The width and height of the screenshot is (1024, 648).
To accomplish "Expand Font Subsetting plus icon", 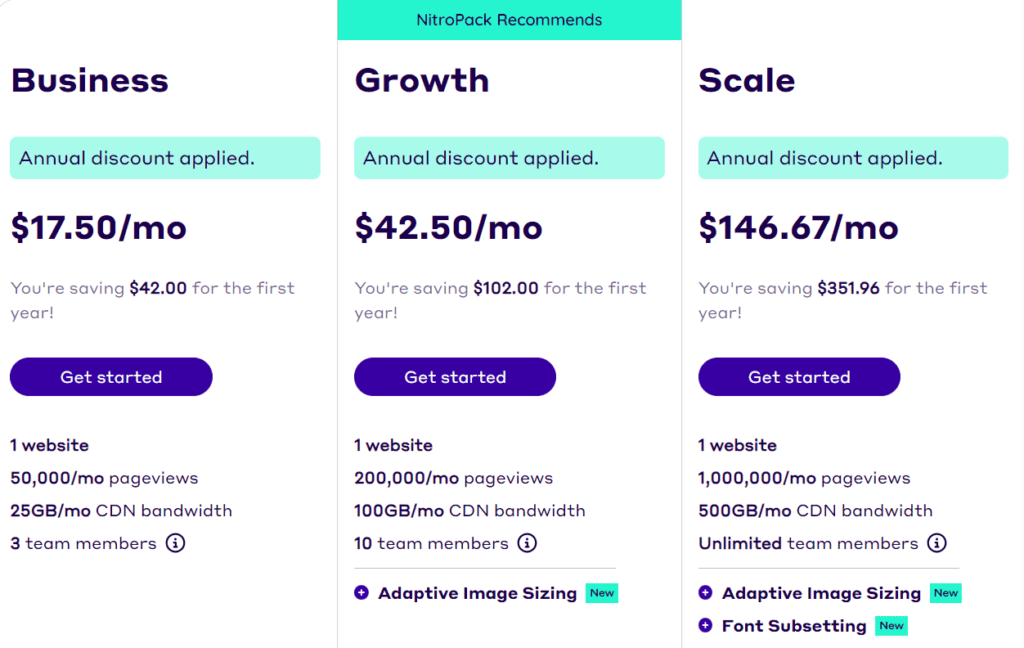I will 706,626.
